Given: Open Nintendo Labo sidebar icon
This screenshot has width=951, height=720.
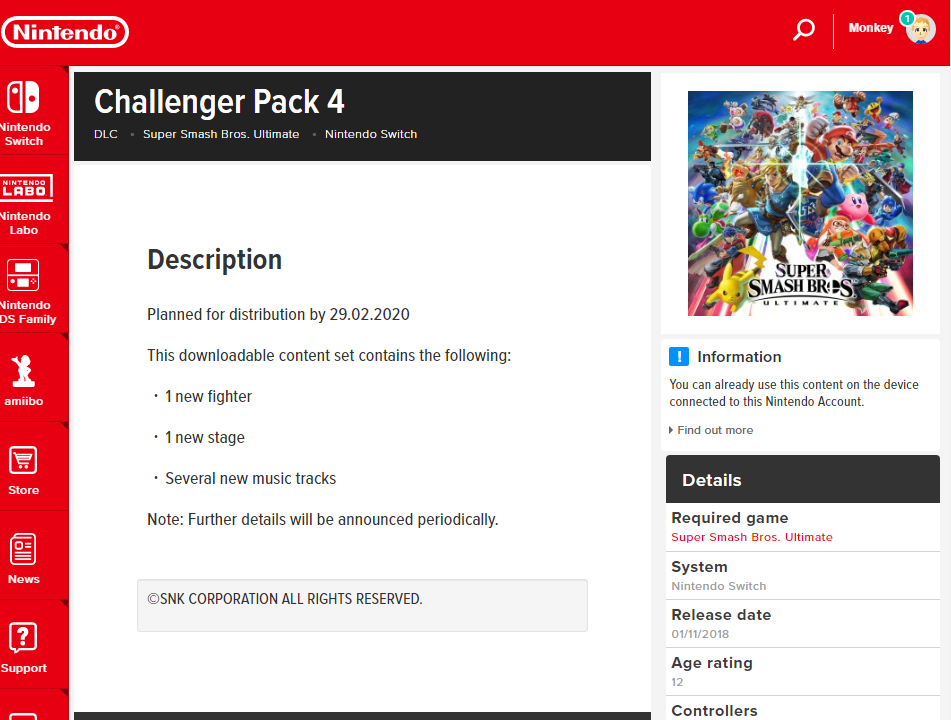Looking at the screenshot, I should click(x=26, y=187).
